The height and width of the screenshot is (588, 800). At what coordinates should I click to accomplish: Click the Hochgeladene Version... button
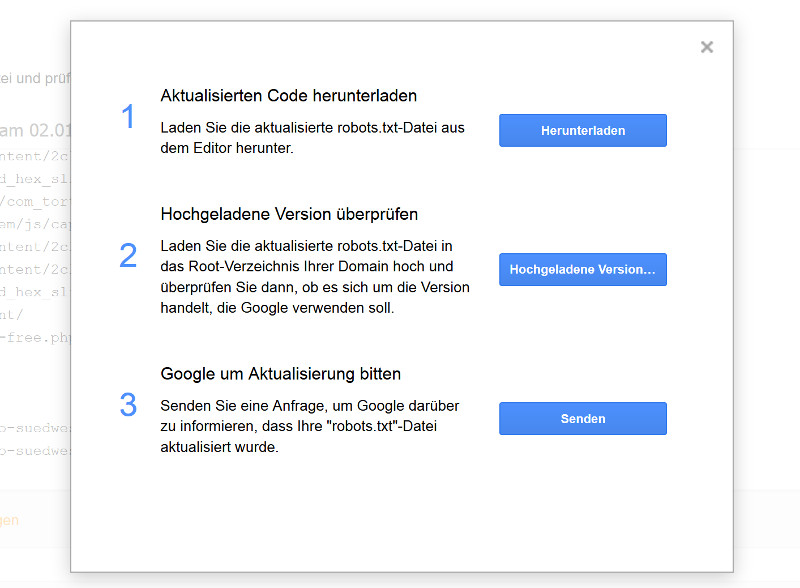582,269
